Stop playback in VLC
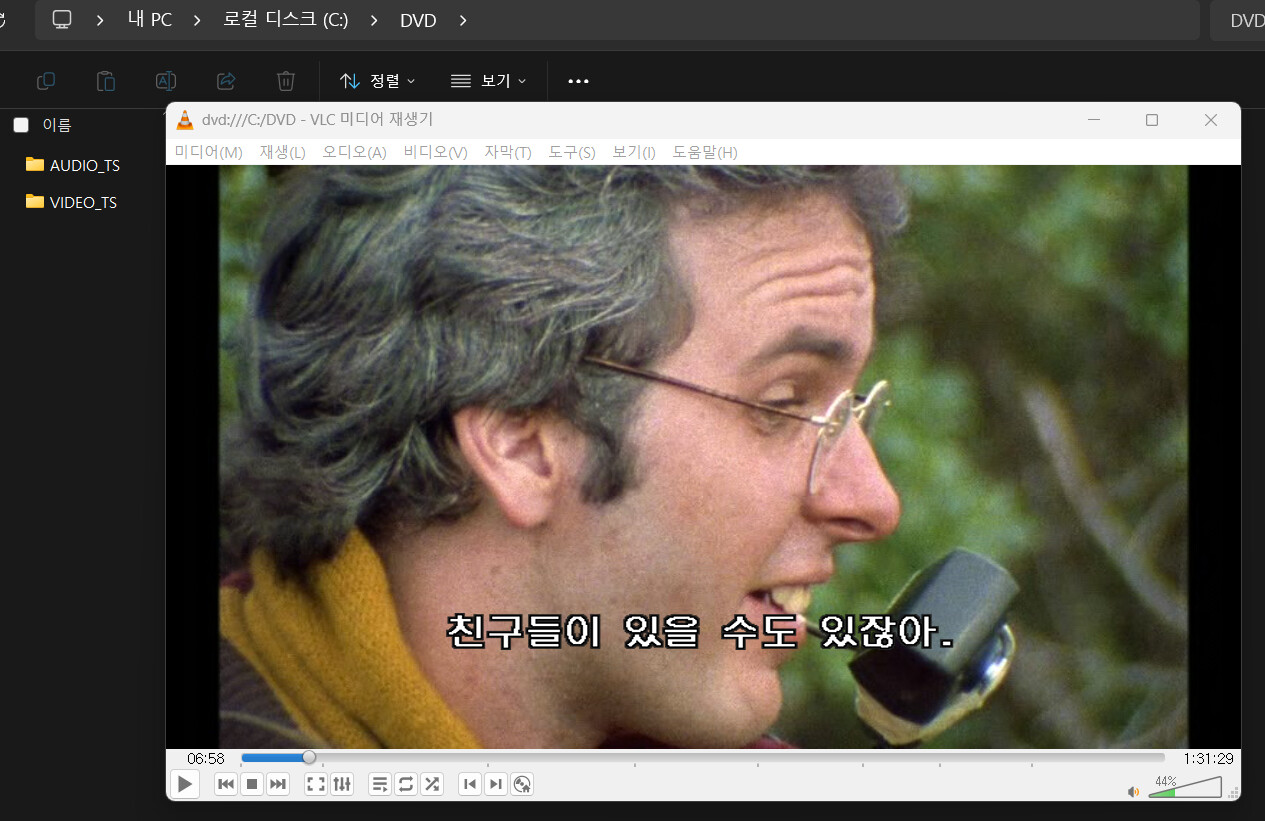The image size is (1265, 821). pos(252,784)
